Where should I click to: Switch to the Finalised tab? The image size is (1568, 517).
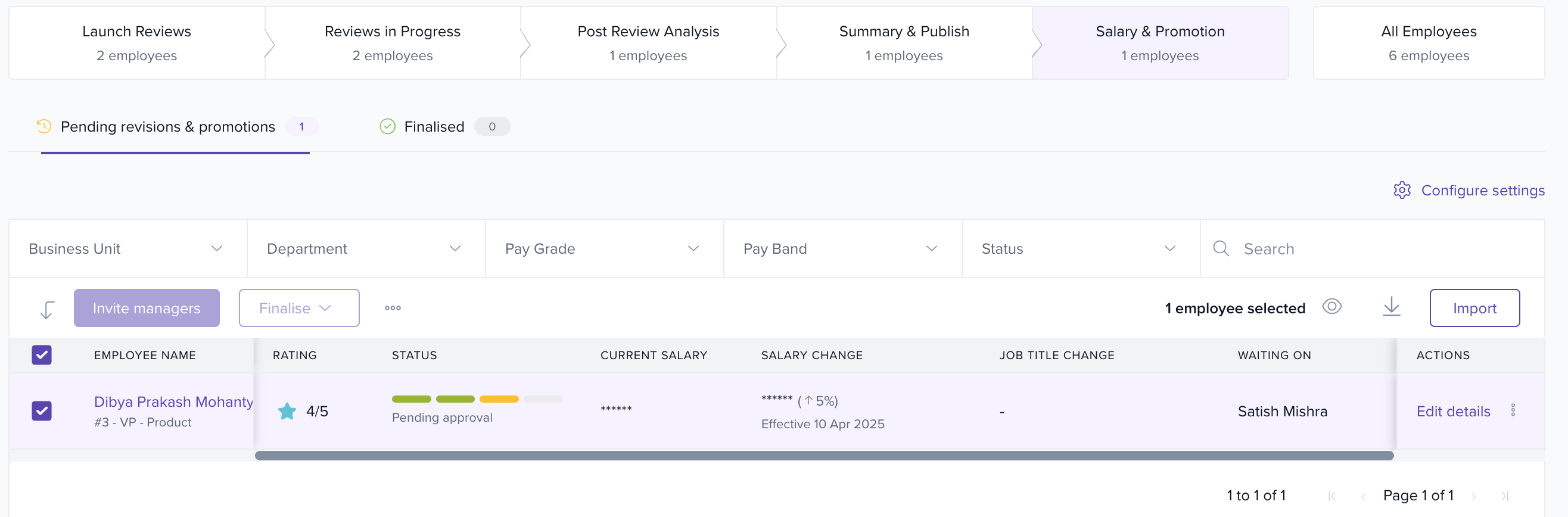433,126
